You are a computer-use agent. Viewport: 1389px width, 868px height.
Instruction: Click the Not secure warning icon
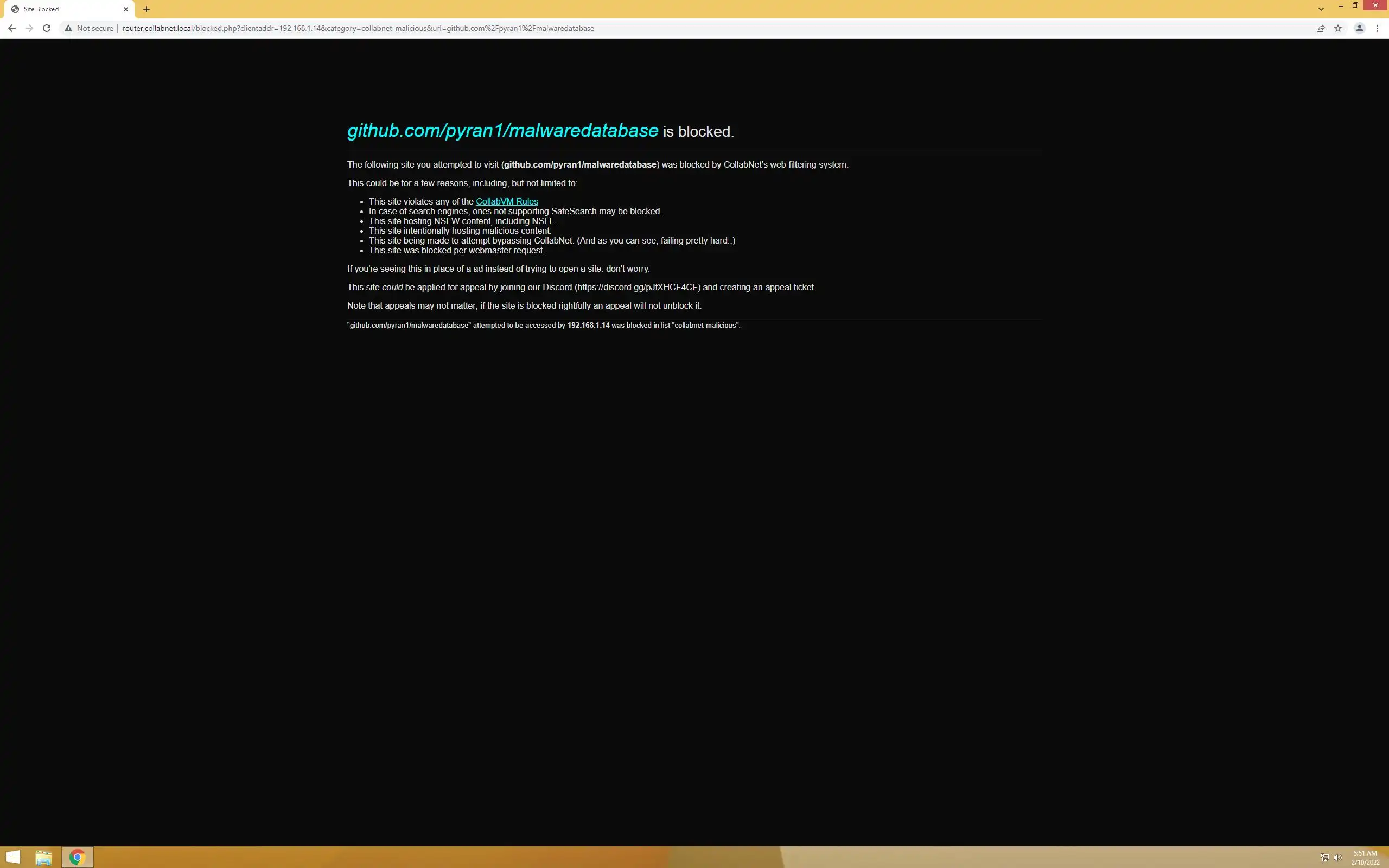(x=68, y=28)
